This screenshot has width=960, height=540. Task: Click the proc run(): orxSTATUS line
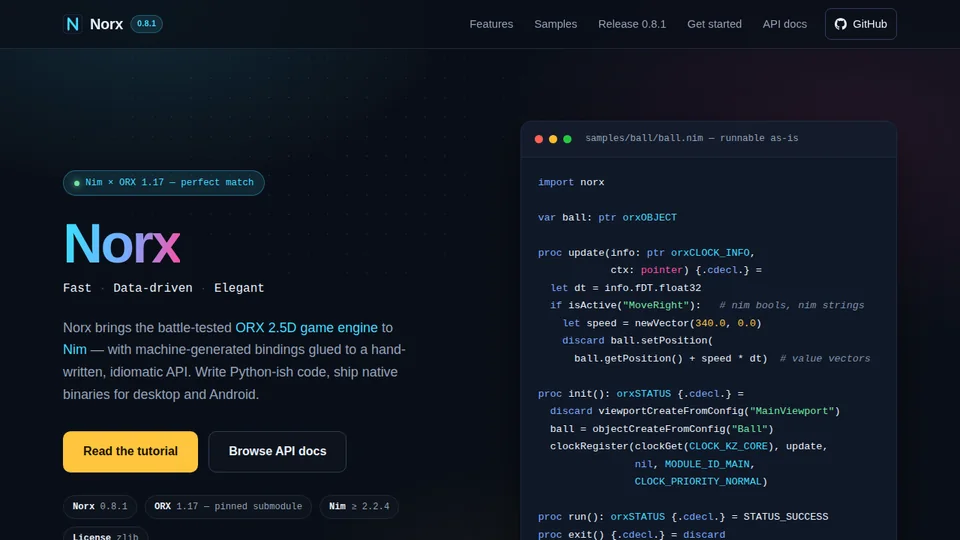(x=683, y=517)
